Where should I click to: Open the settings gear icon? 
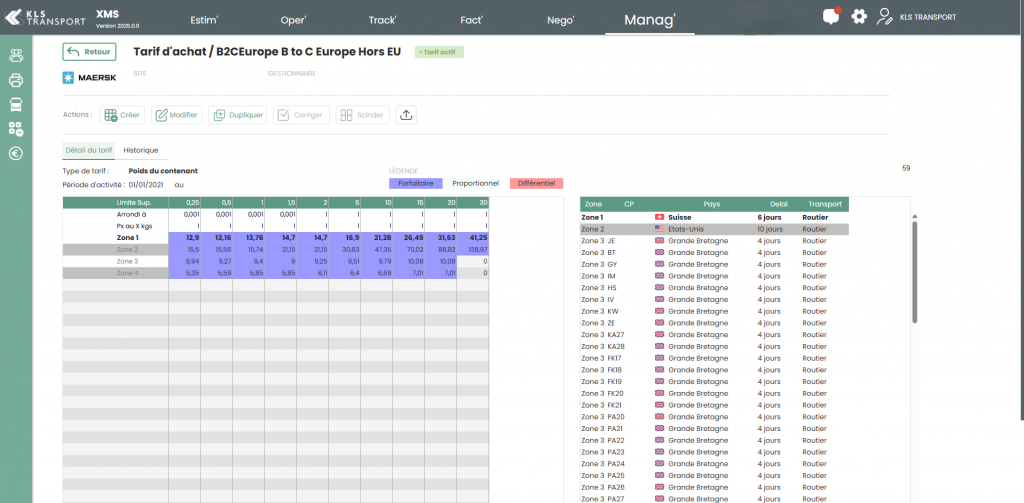click(x=859, y=17)
